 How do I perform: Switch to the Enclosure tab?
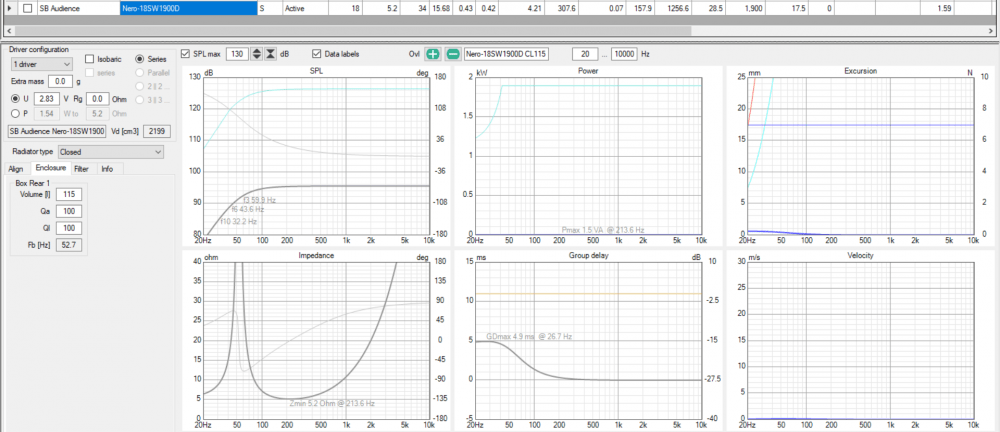(51, 168)
